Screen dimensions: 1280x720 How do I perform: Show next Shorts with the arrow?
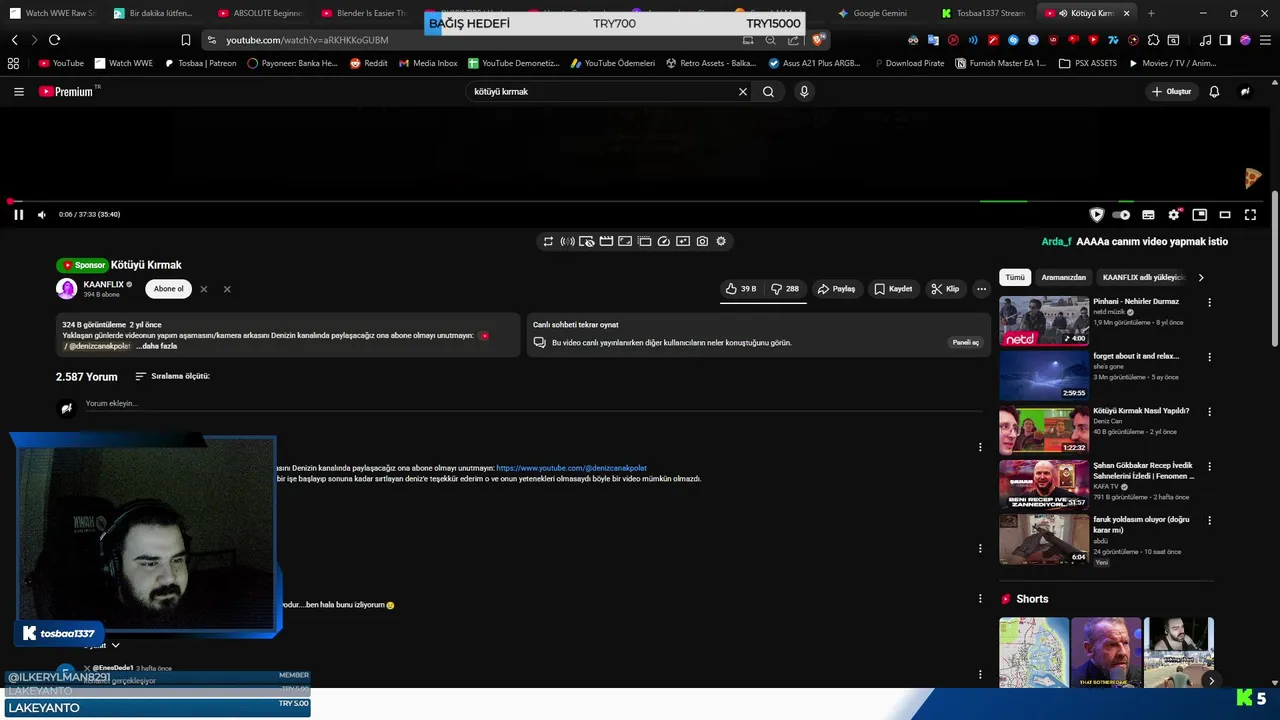coord(1211,681)
